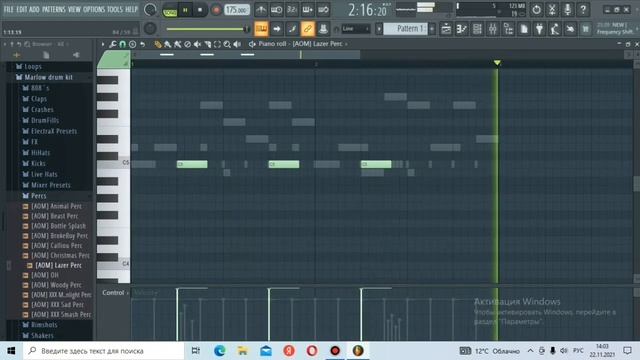
Task: Open the Line snap dropdown
Action: click(356, 29)
